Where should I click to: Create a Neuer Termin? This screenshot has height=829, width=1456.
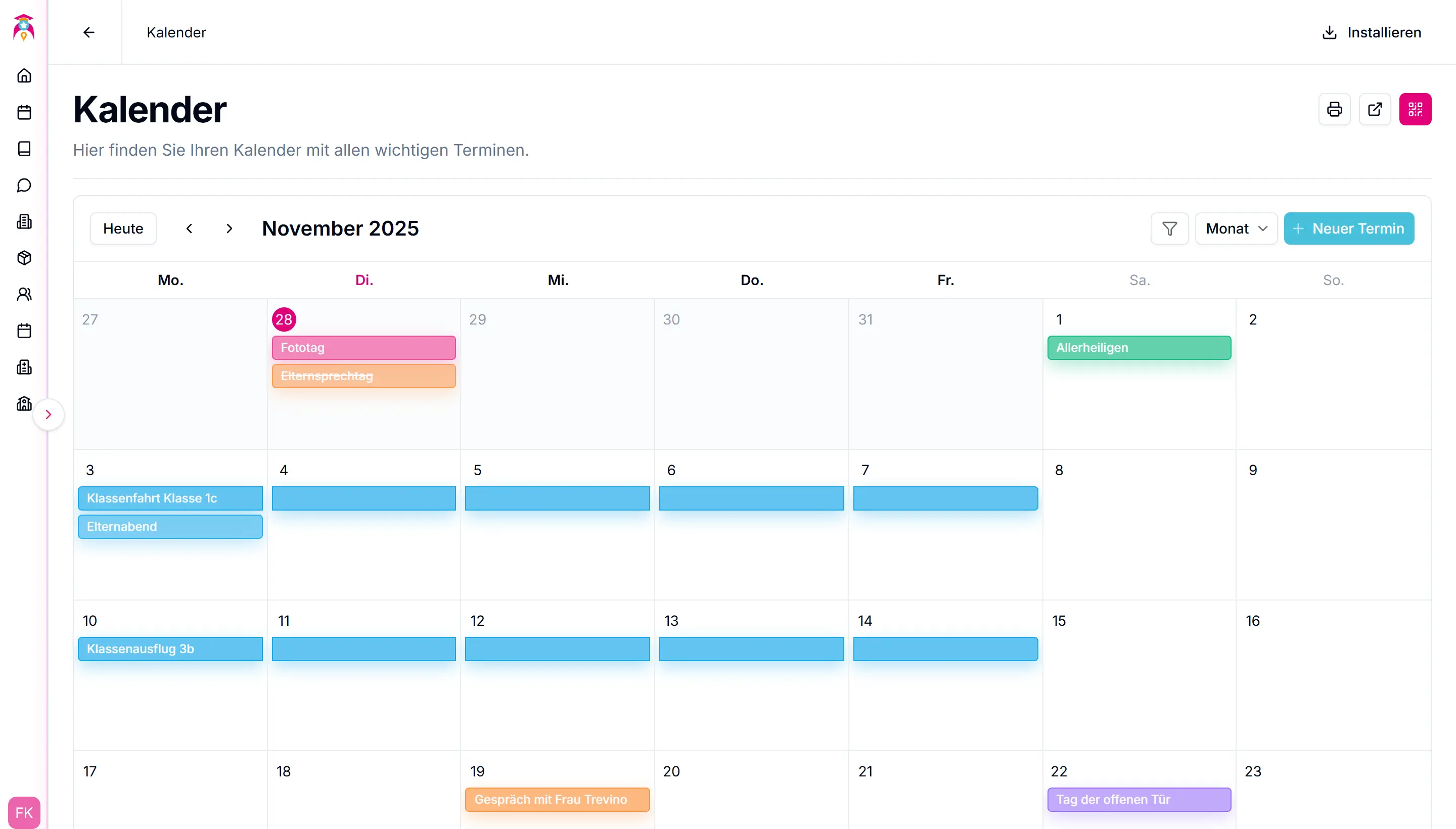click(1348, 229)
